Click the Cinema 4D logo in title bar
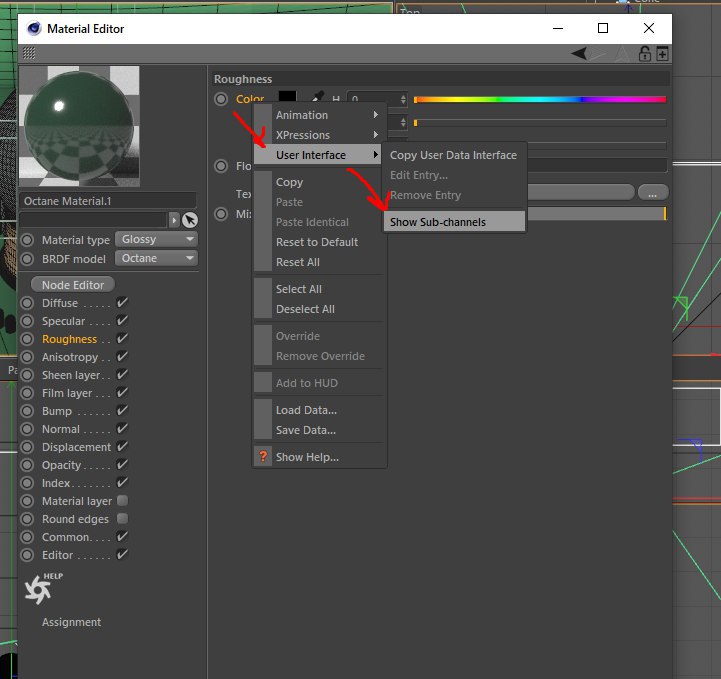The height and width of the screenshot is (679, 721). click(x=34, y=29)
